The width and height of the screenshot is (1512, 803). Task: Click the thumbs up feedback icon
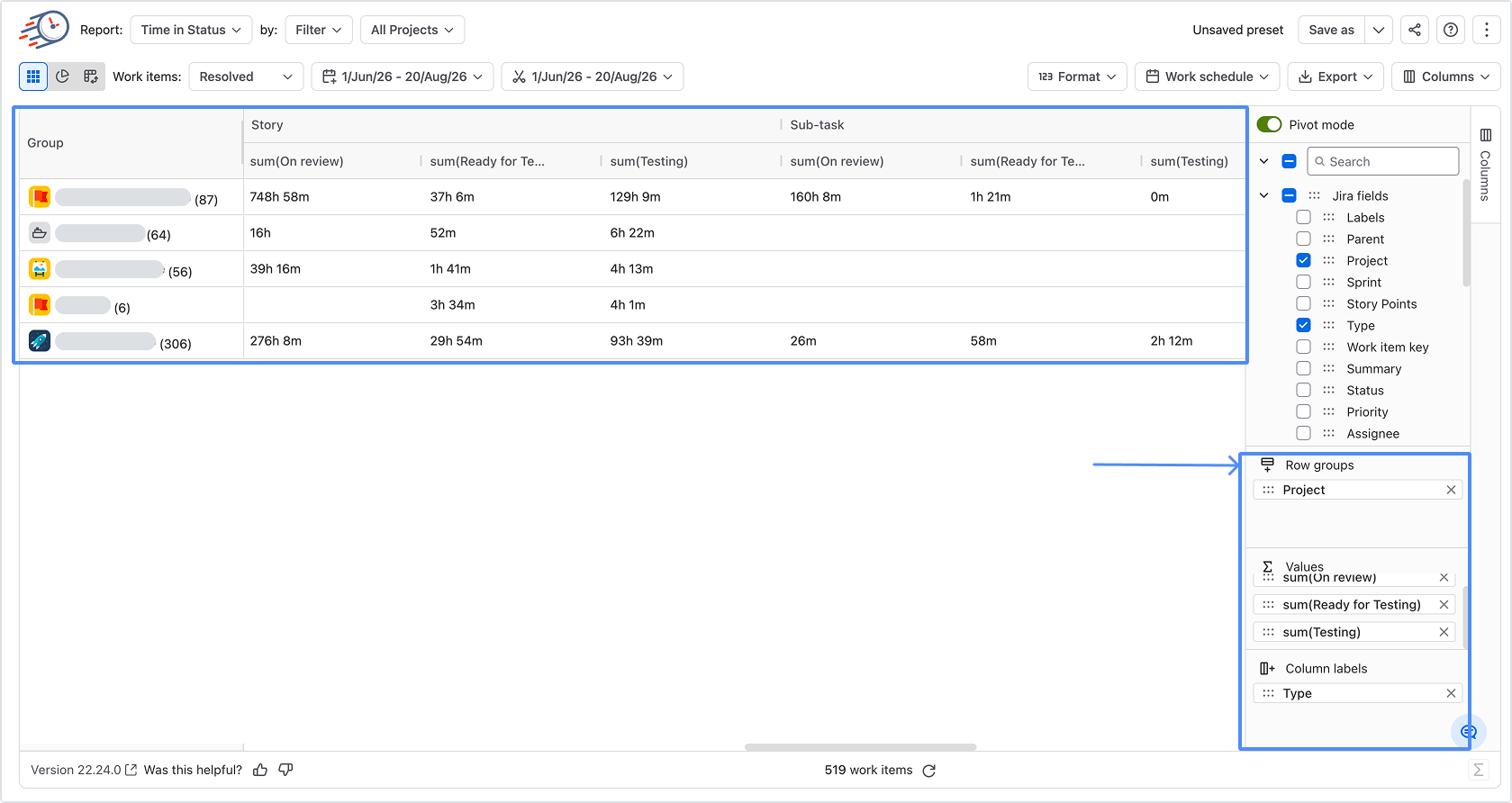[260, 770]
